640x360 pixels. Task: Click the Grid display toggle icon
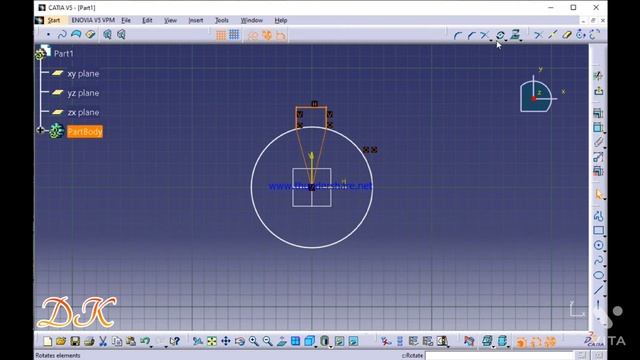pos(221,35)
